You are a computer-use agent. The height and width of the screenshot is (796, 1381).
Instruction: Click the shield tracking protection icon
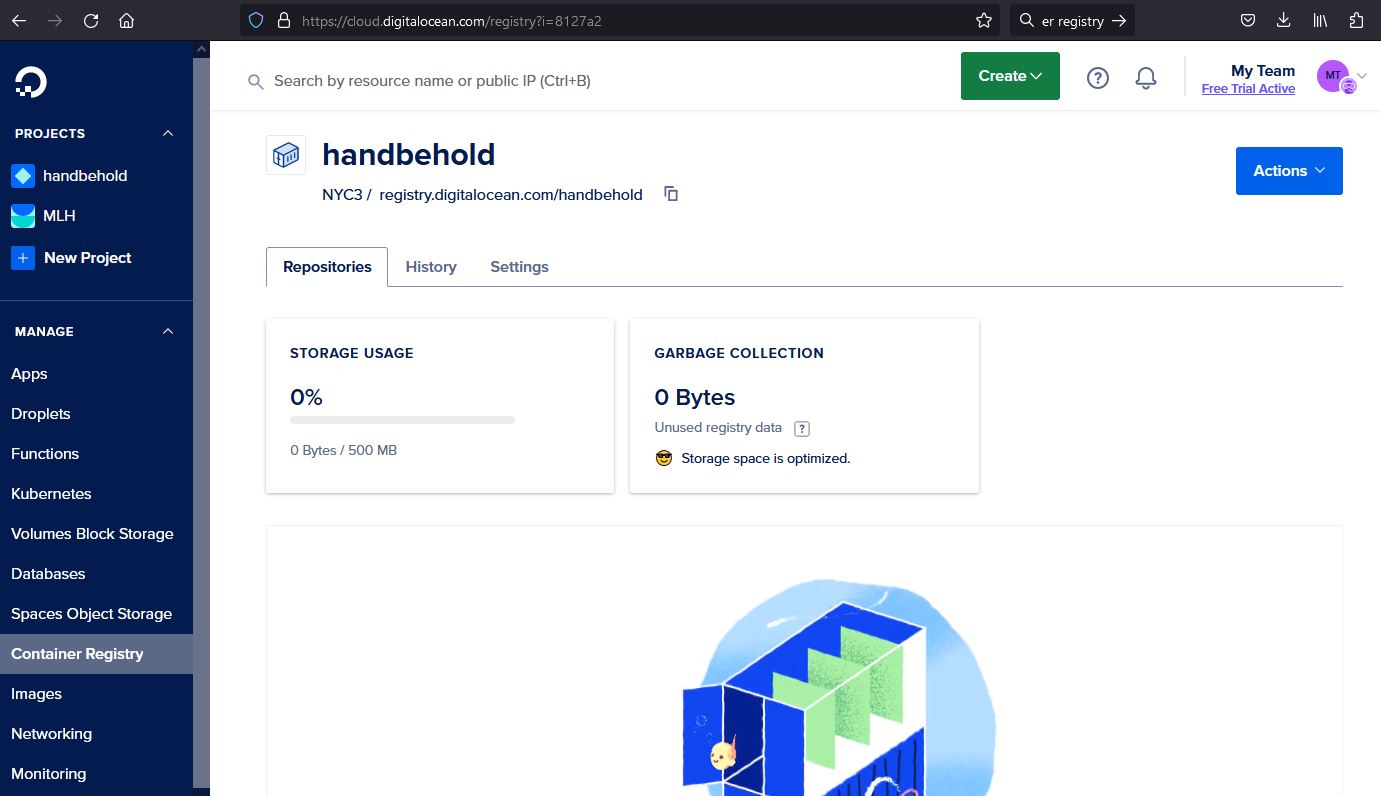click(x=256, y=20)
